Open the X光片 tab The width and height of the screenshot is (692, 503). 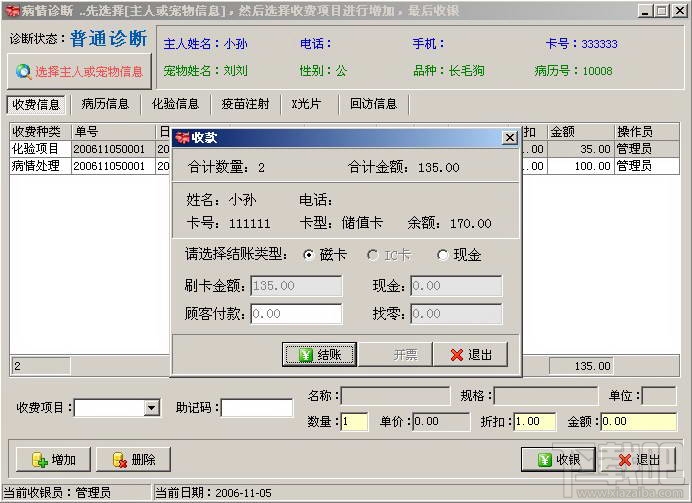tap(306, 104)
